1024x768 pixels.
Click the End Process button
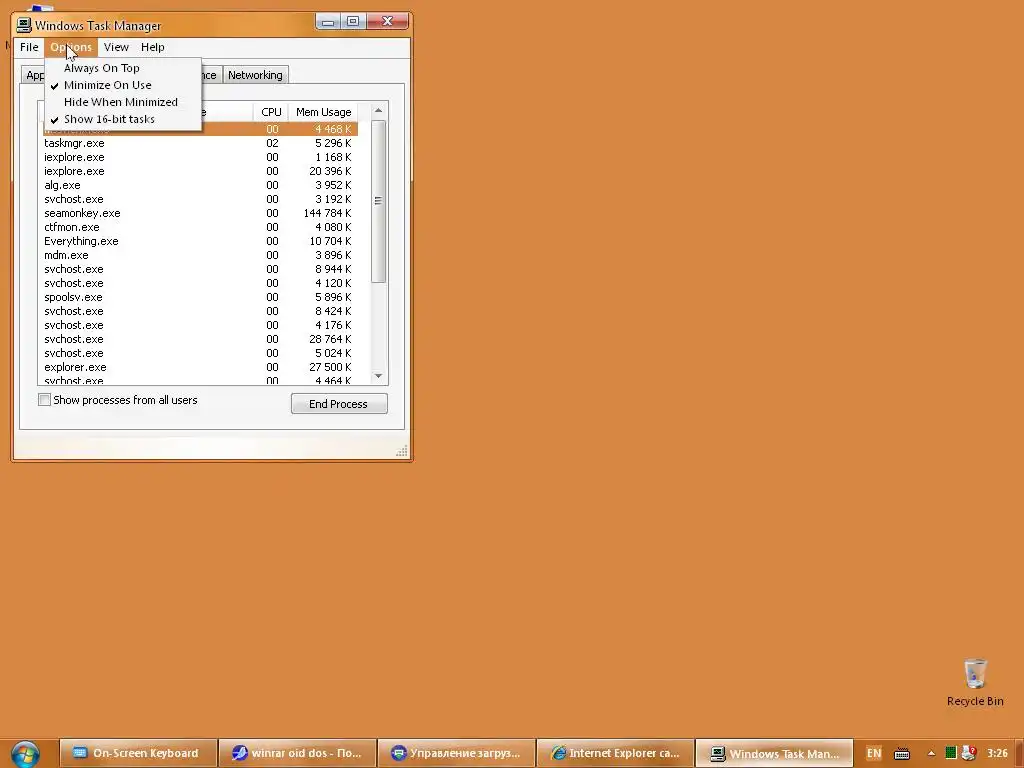click(x=339, y=404)
